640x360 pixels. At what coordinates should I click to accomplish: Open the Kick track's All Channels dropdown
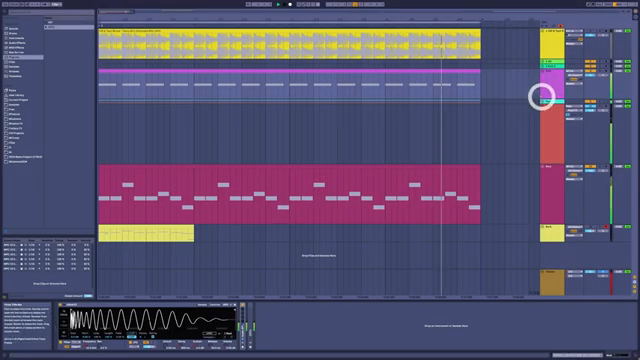[x=574, y=75]
